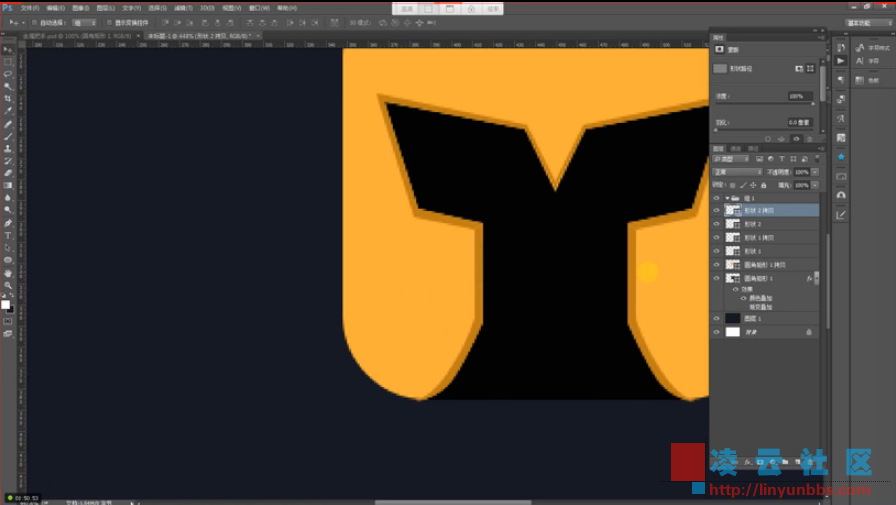Click blue star icon in panel dock
This screenshot has height=505, width=896.
[x=841, y=157]
